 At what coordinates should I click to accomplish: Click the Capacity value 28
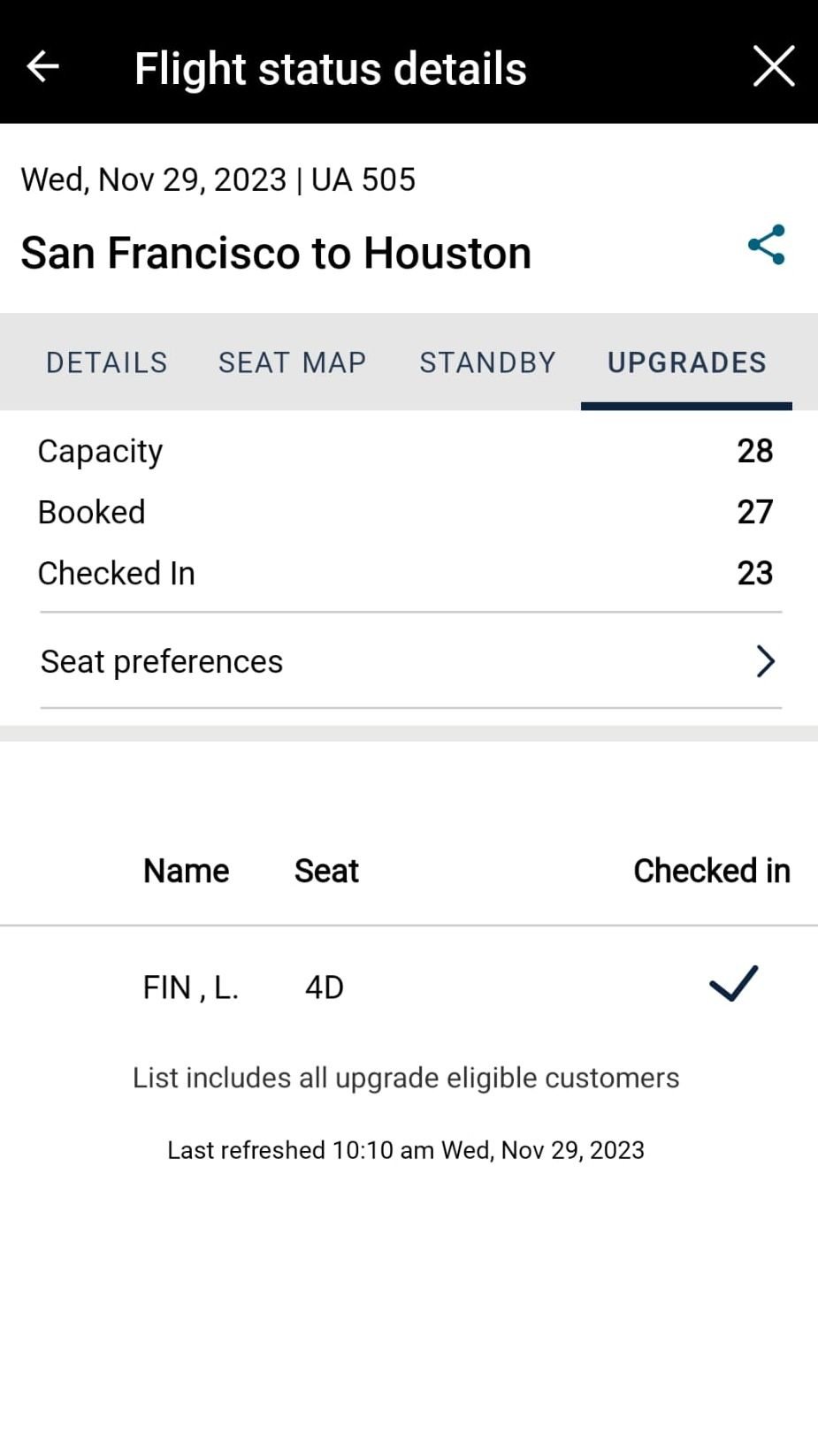click(x=754, y=451)
